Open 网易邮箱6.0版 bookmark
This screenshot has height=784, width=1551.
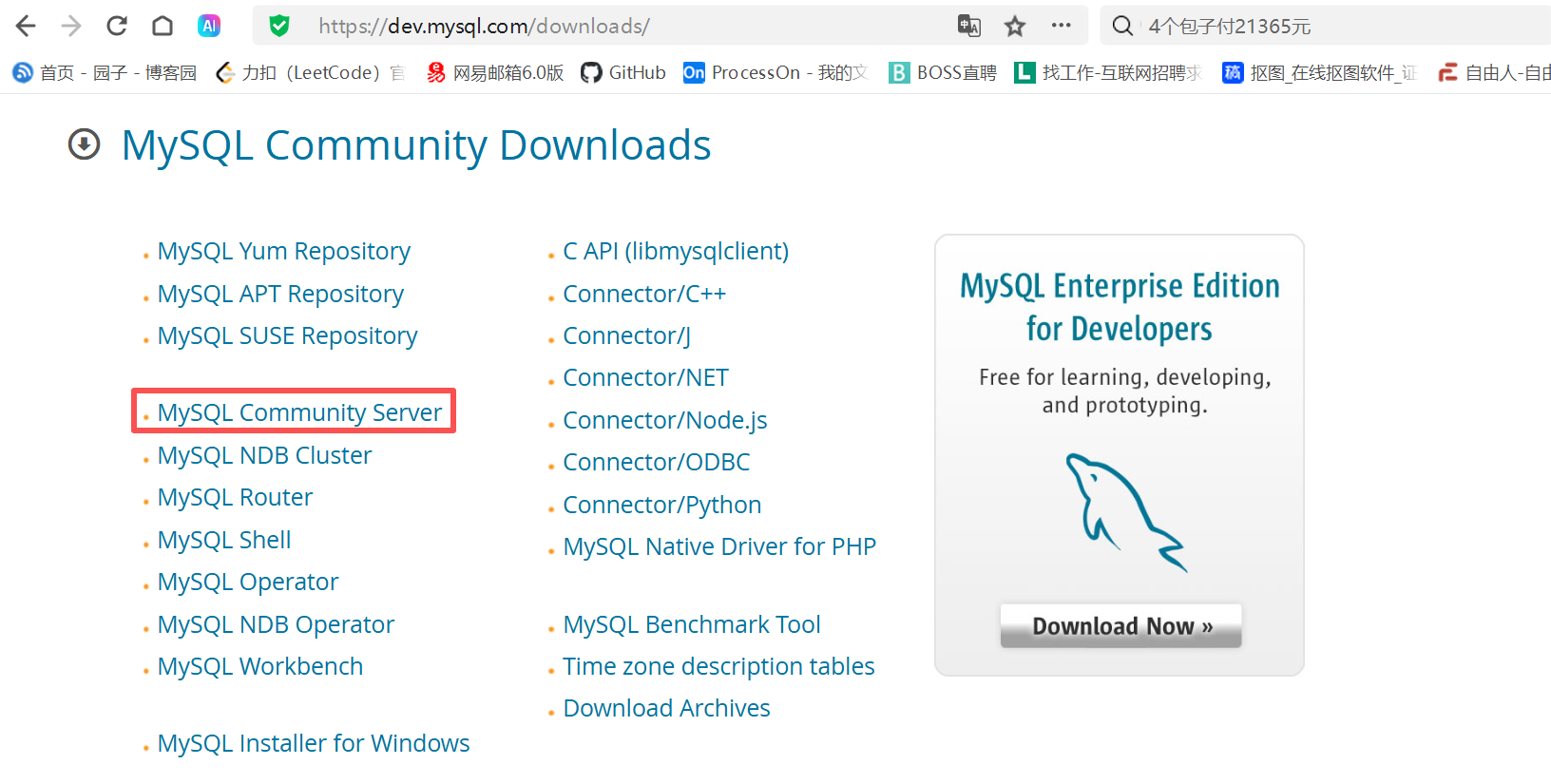coord(495,72)
